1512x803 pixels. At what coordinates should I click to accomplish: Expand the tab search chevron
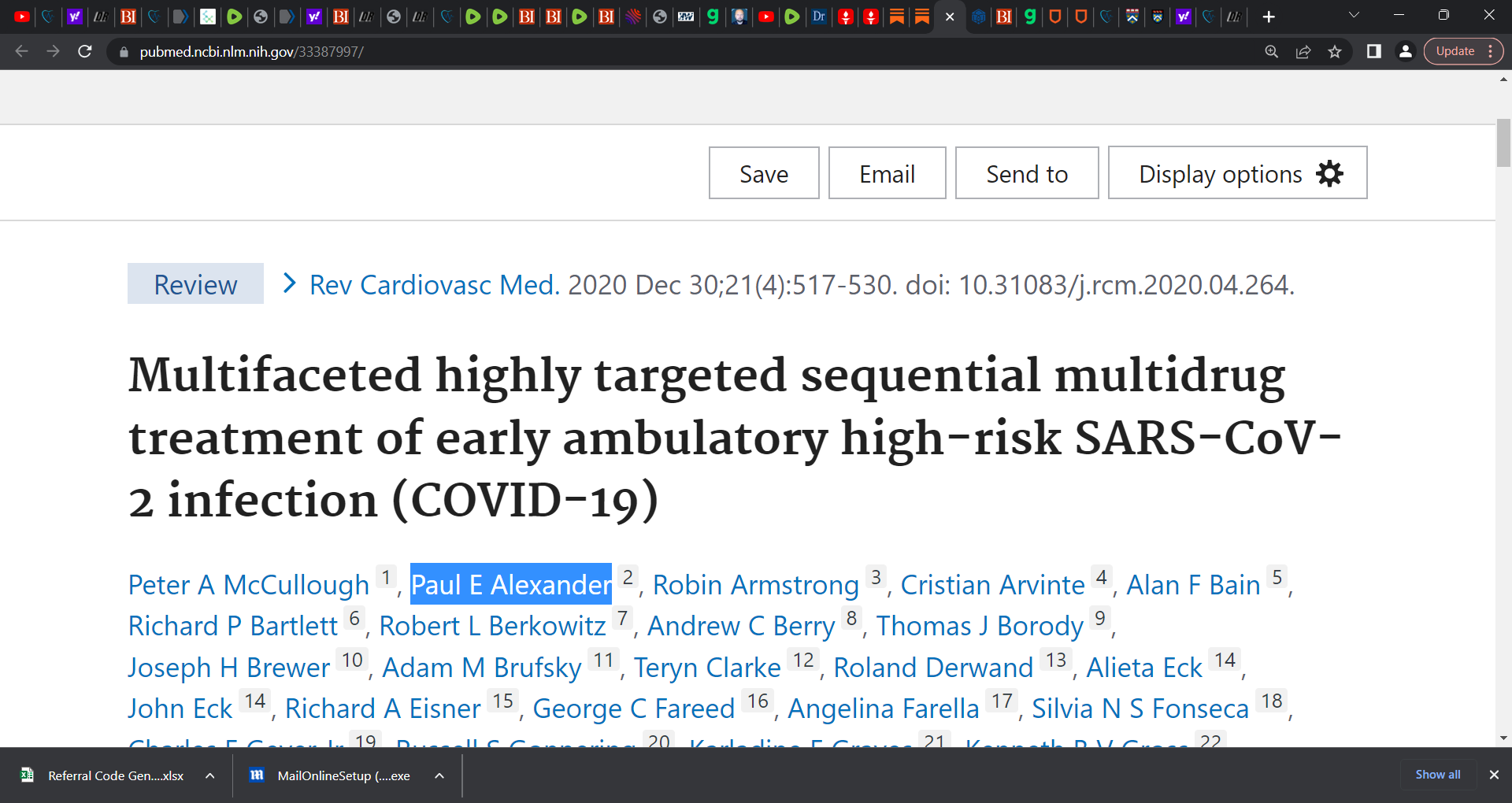click(x=1354, y=15)
